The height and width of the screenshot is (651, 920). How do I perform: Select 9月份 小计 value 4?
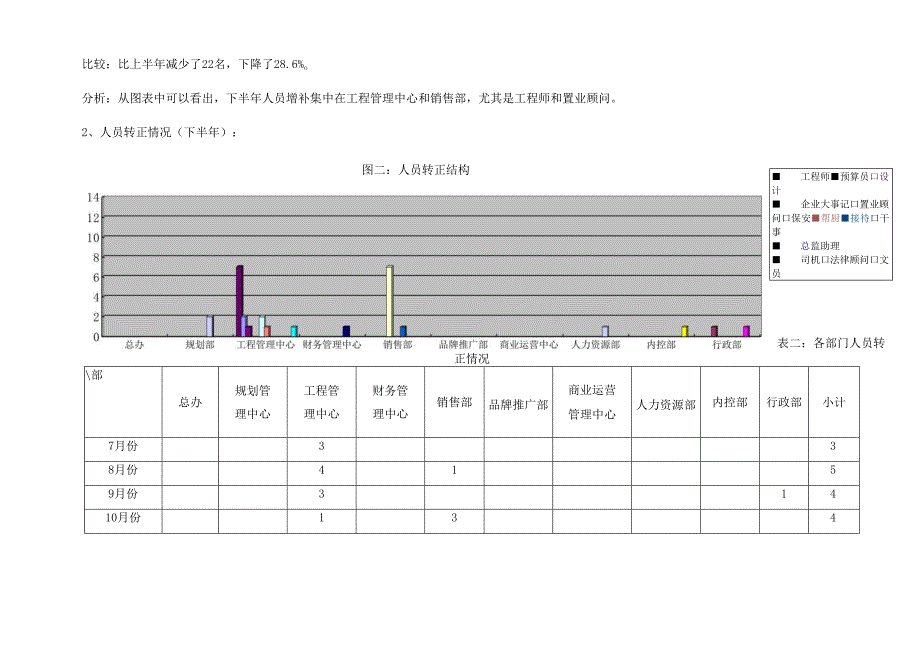click(x=833, y=494)
